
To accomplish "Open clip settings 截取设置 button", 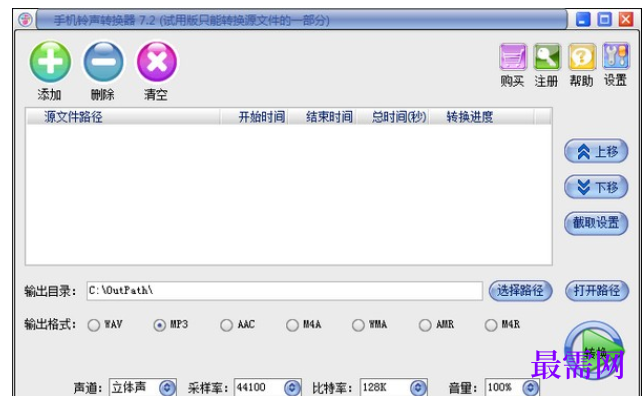I will point(596,223).
